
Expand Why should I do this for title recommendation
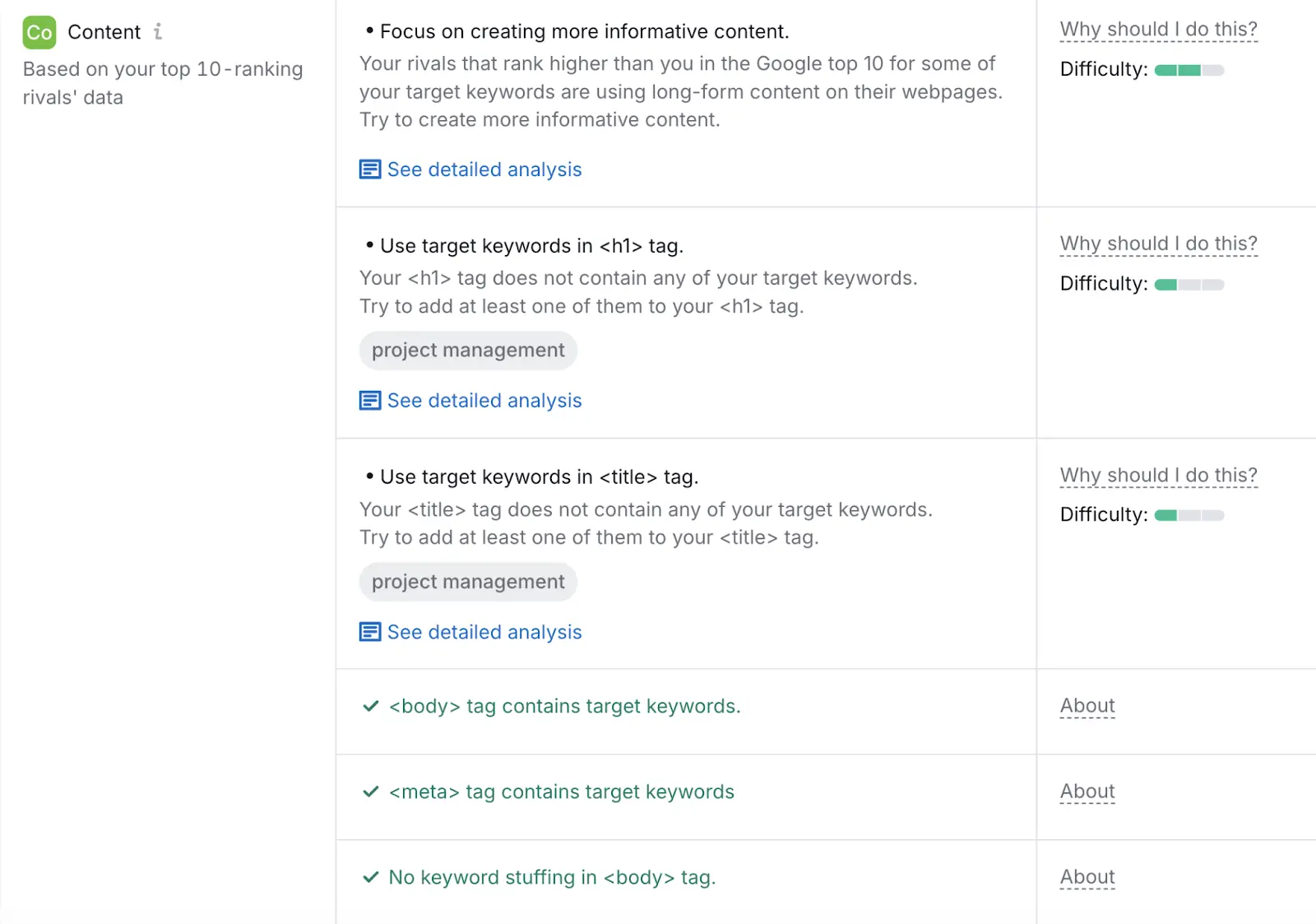1158,475
